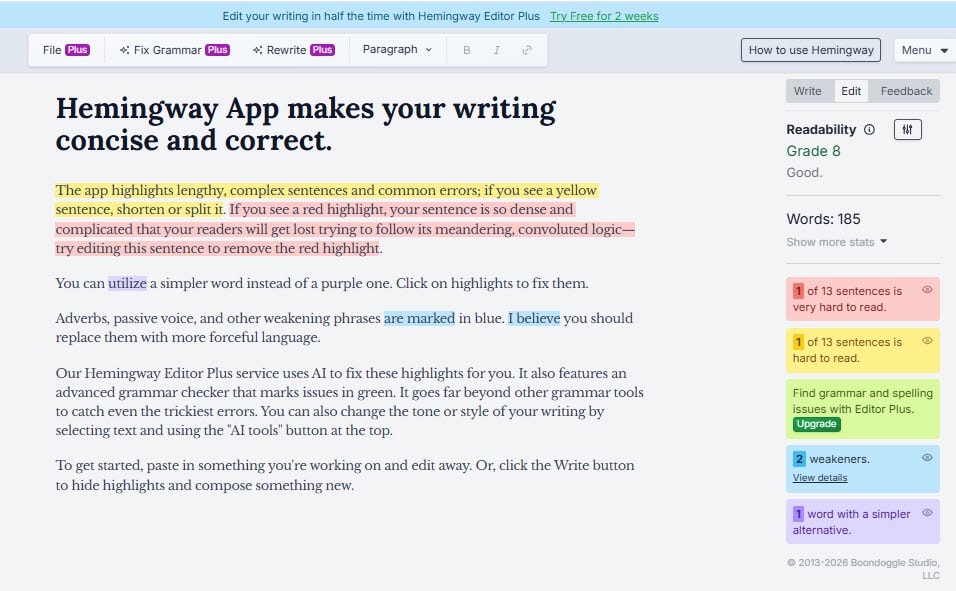The width and height of the screenshot is (956, 591).
Task: Click the Readability info icon
Action: tap(869, 129)
